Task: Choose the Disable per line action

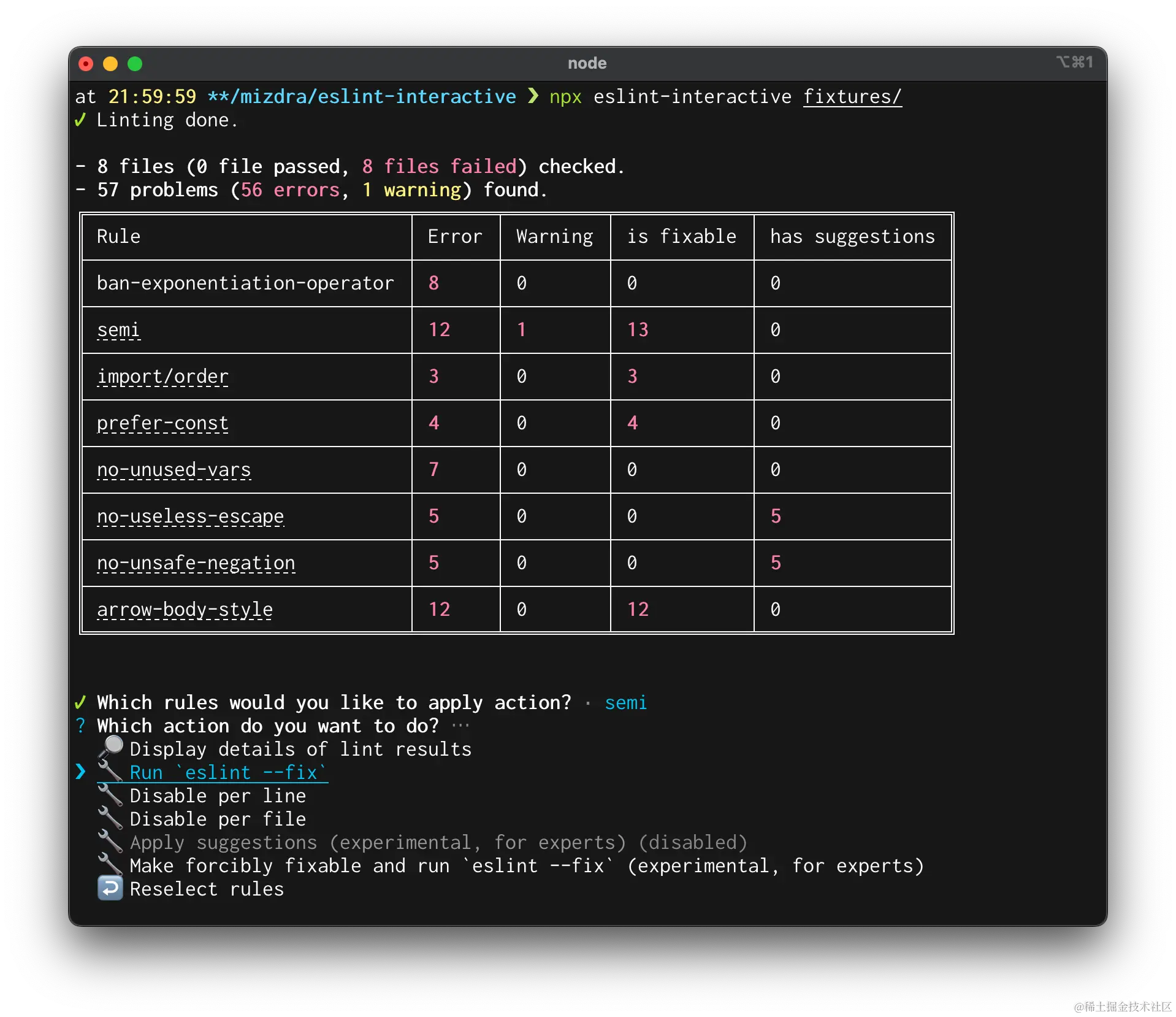Action: (218, 796)
